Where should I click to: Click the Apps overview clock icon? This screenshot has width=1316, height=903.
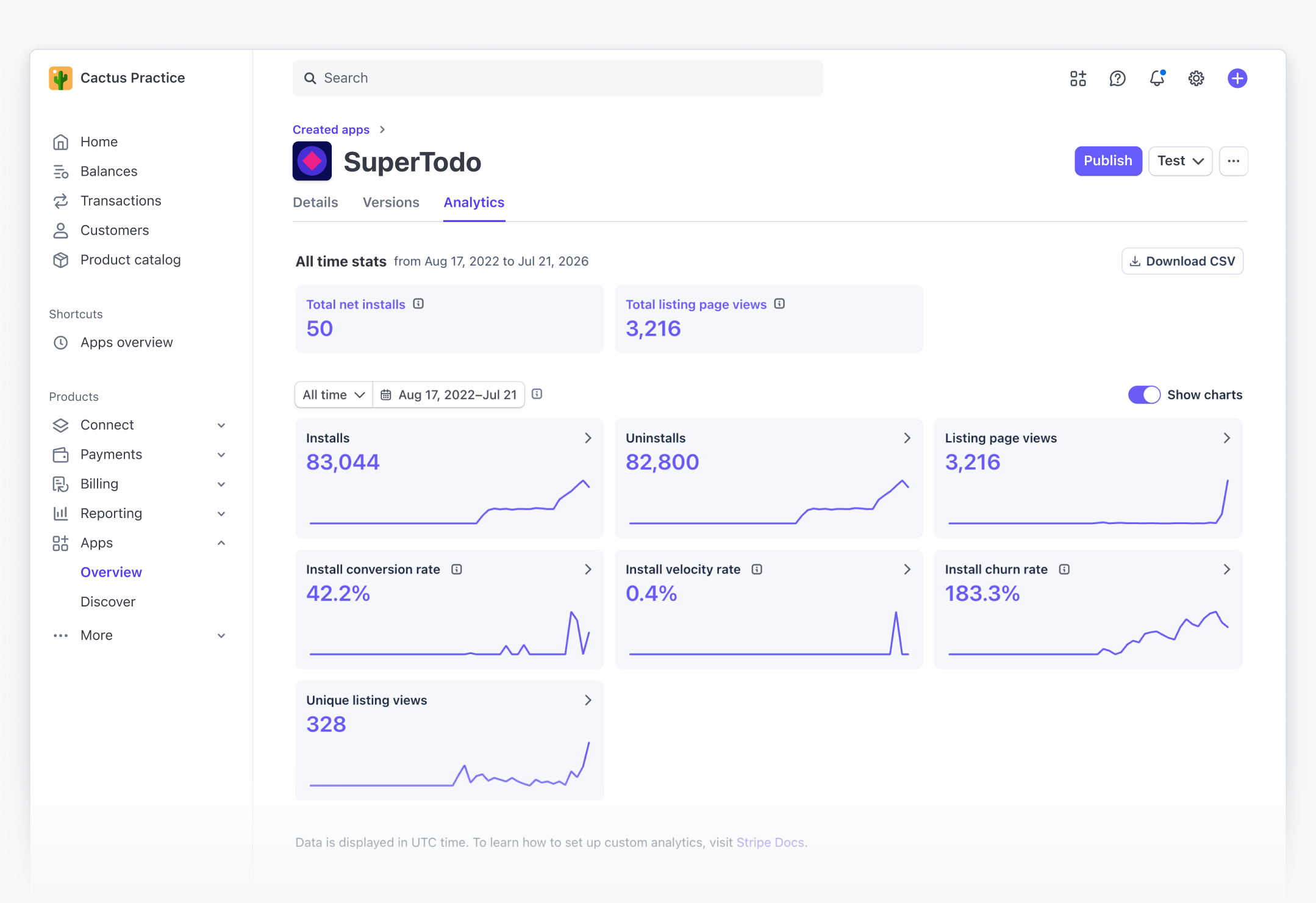click(x=60, y=343)
